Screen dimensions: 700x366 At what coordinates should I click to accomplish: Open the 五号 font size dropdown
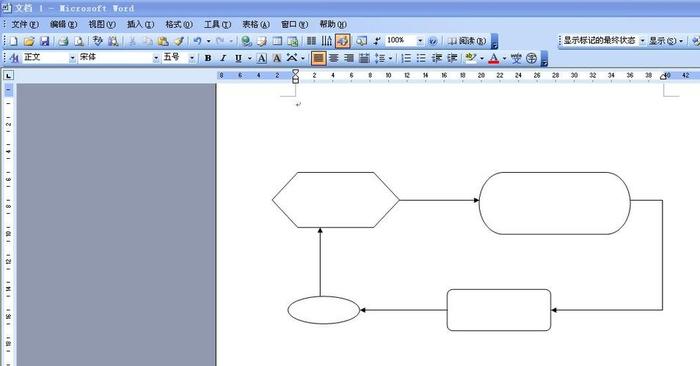point(192,58)
